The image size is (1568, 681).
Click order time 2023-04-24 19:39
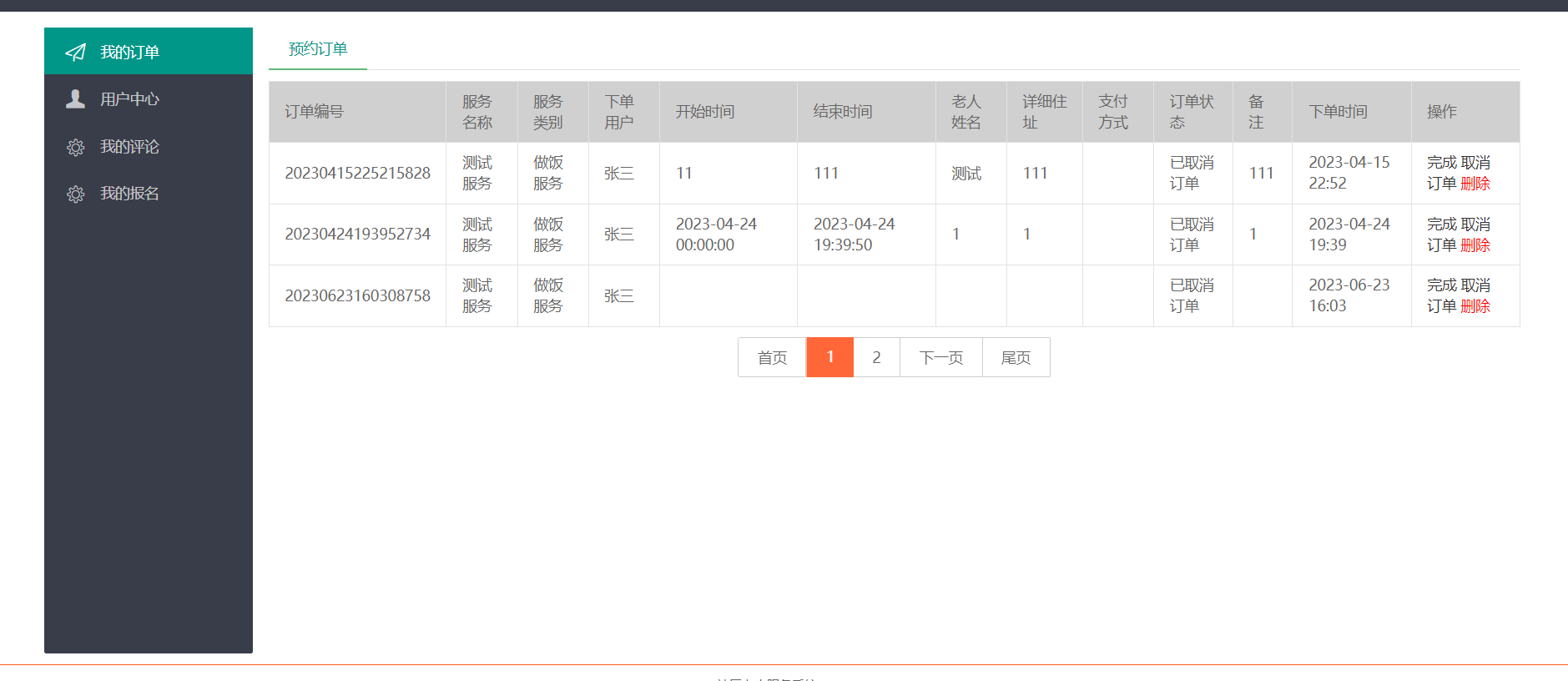pos(1349,235)
